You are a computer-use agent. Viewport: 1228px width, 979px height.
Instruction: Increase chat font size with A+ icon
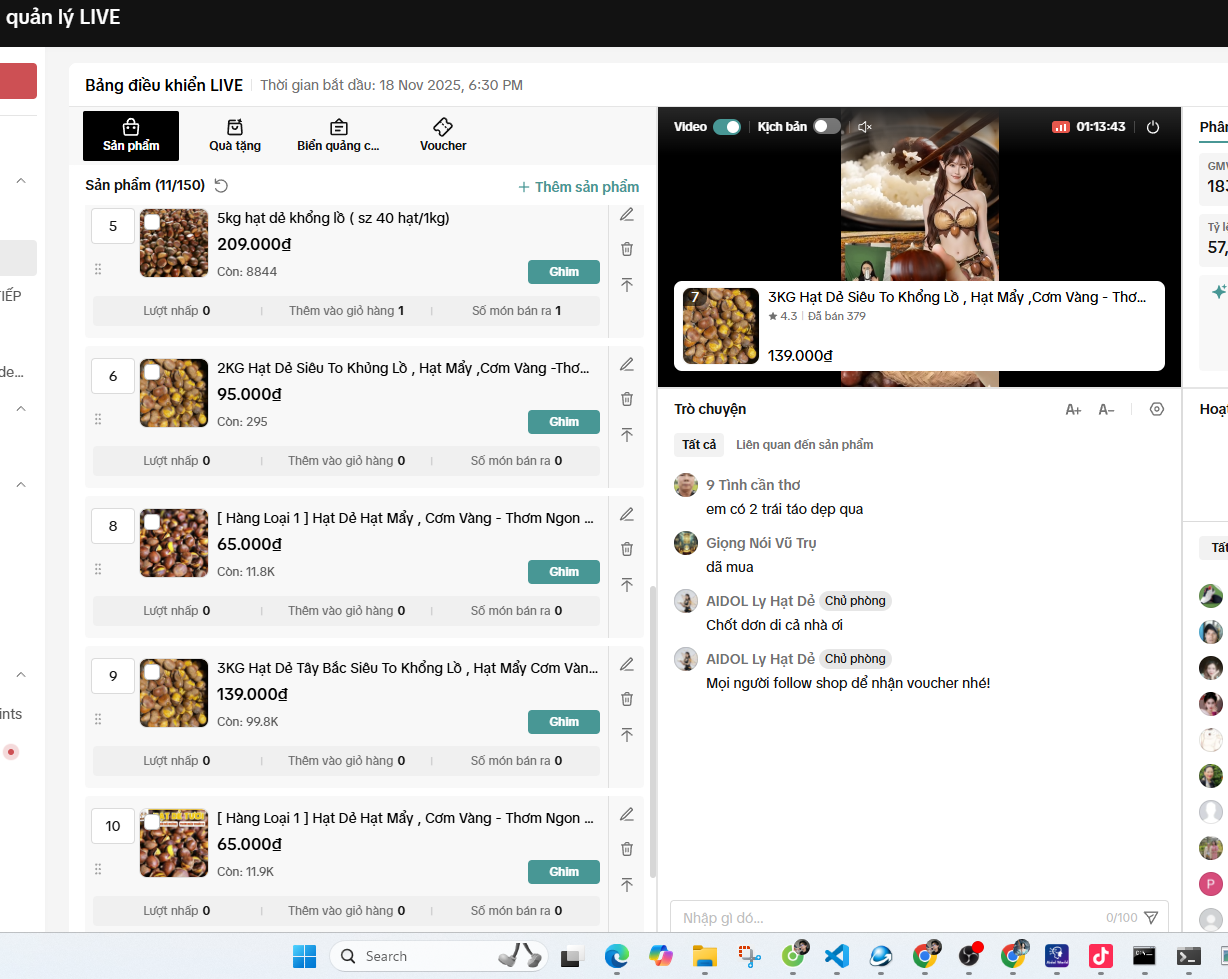pyautogui.click(x=1073, y=409)
